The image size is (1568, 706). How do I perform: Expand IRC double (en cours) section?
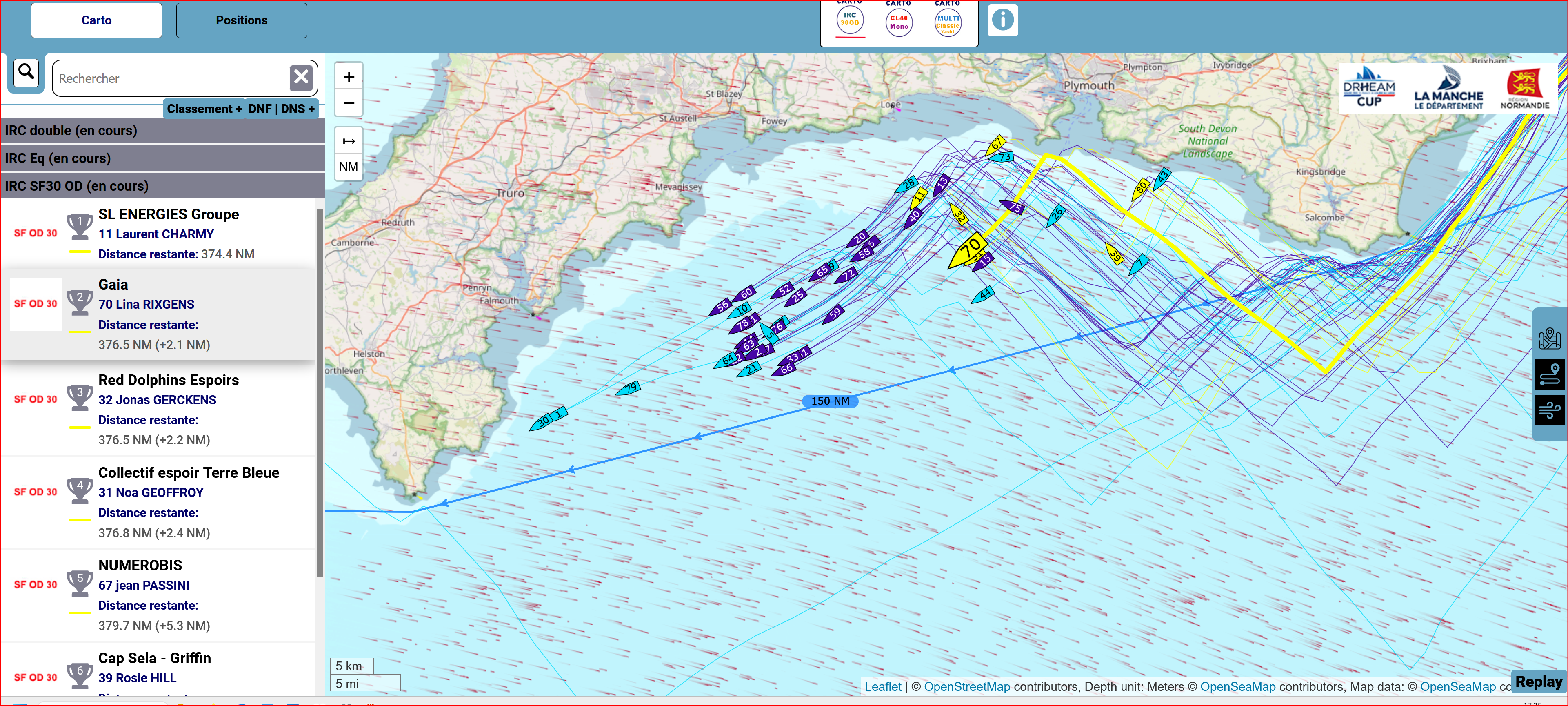[x=162, y=130]
